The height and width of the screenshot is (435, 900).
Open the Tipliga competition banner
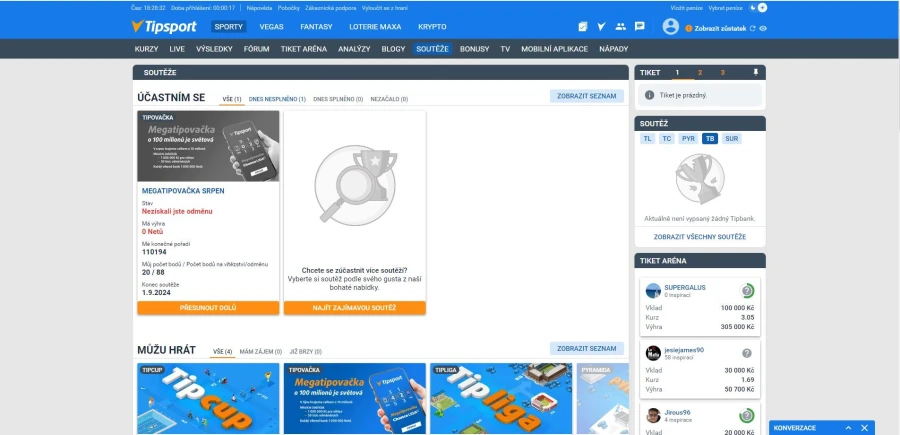501,398
